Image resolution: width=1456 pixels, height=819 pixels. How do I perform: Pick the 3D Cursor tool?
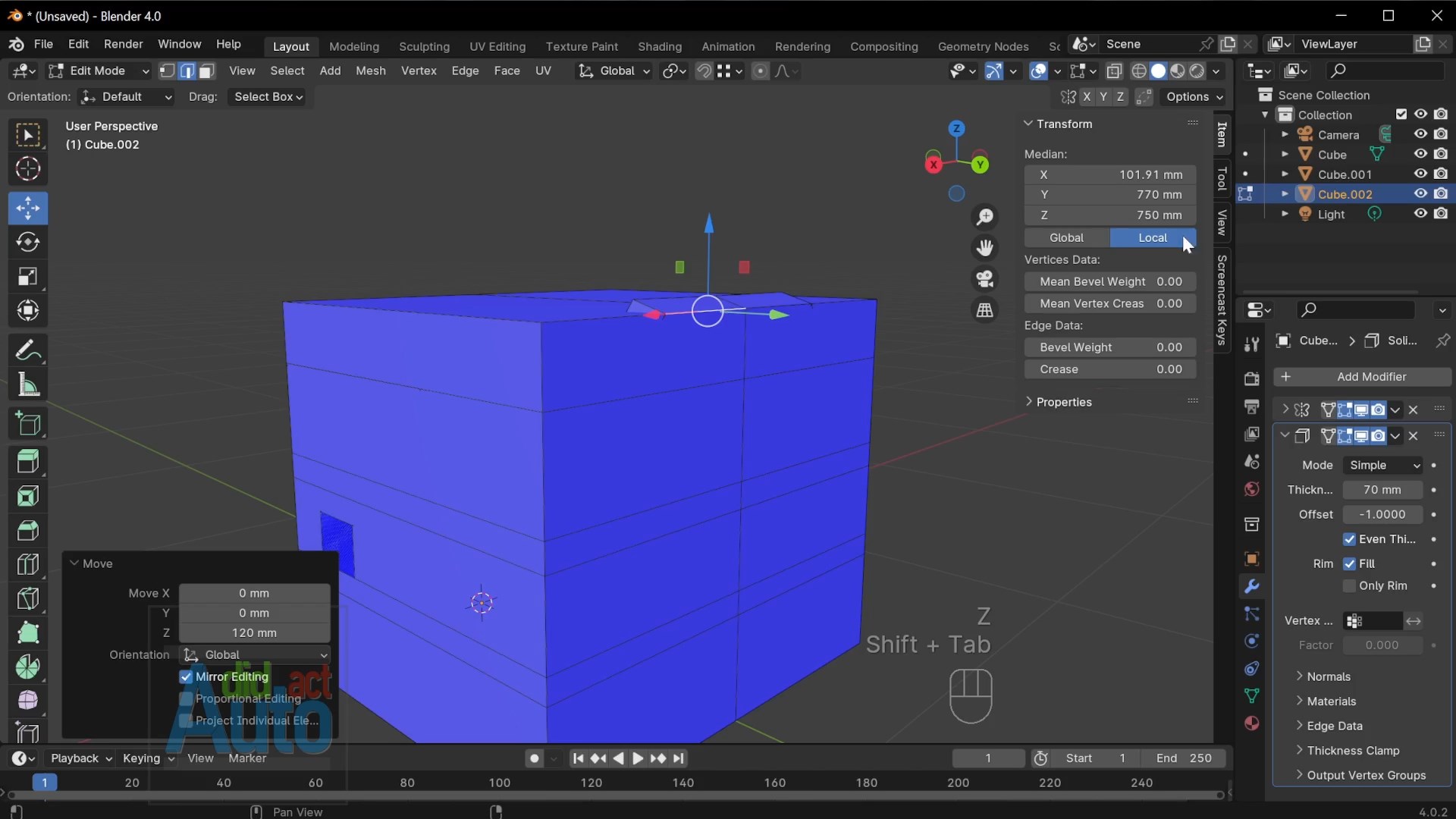pos(28,169)
